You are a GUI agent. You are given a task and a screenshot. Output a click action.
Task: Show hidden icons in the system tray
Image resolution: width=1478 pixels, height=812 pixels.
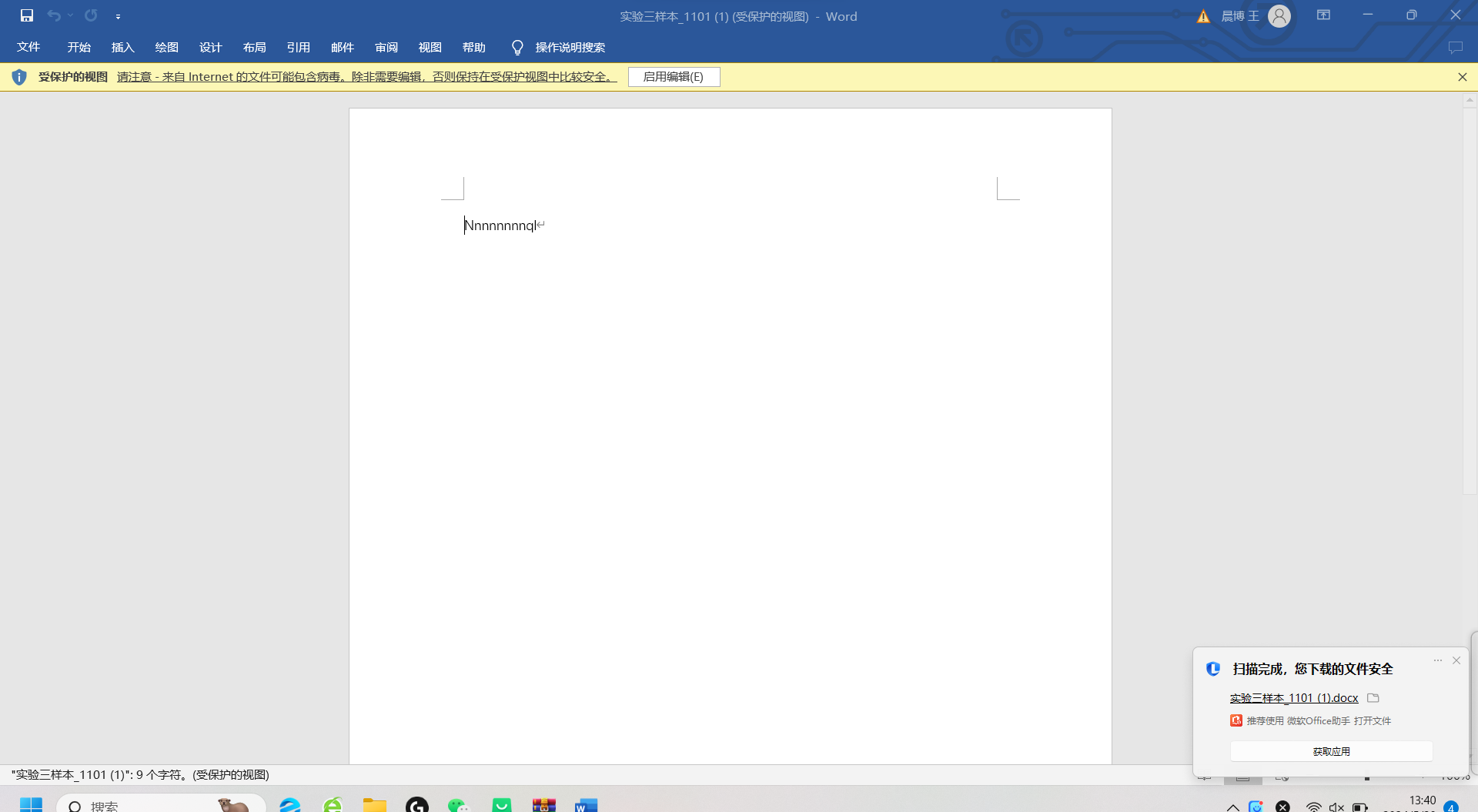[1233, 807]
